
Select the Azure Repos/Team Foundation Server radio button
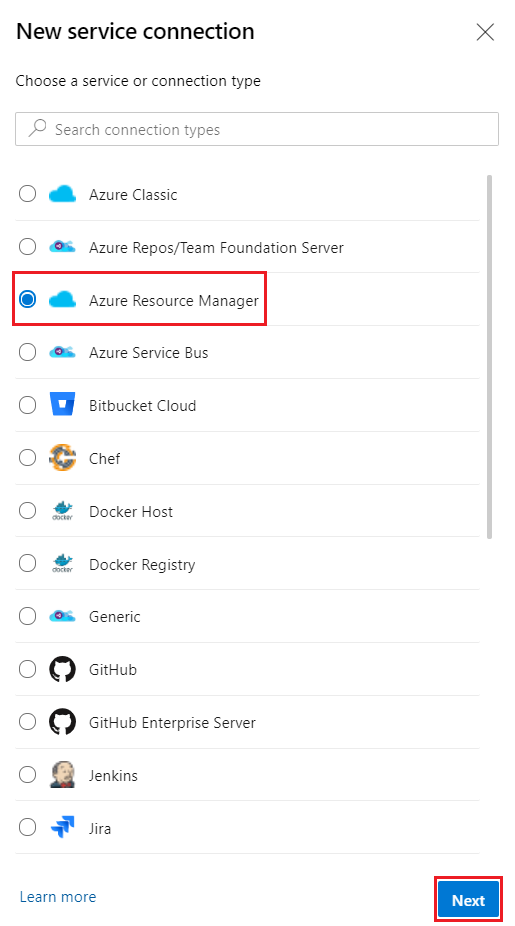(27, 247)
